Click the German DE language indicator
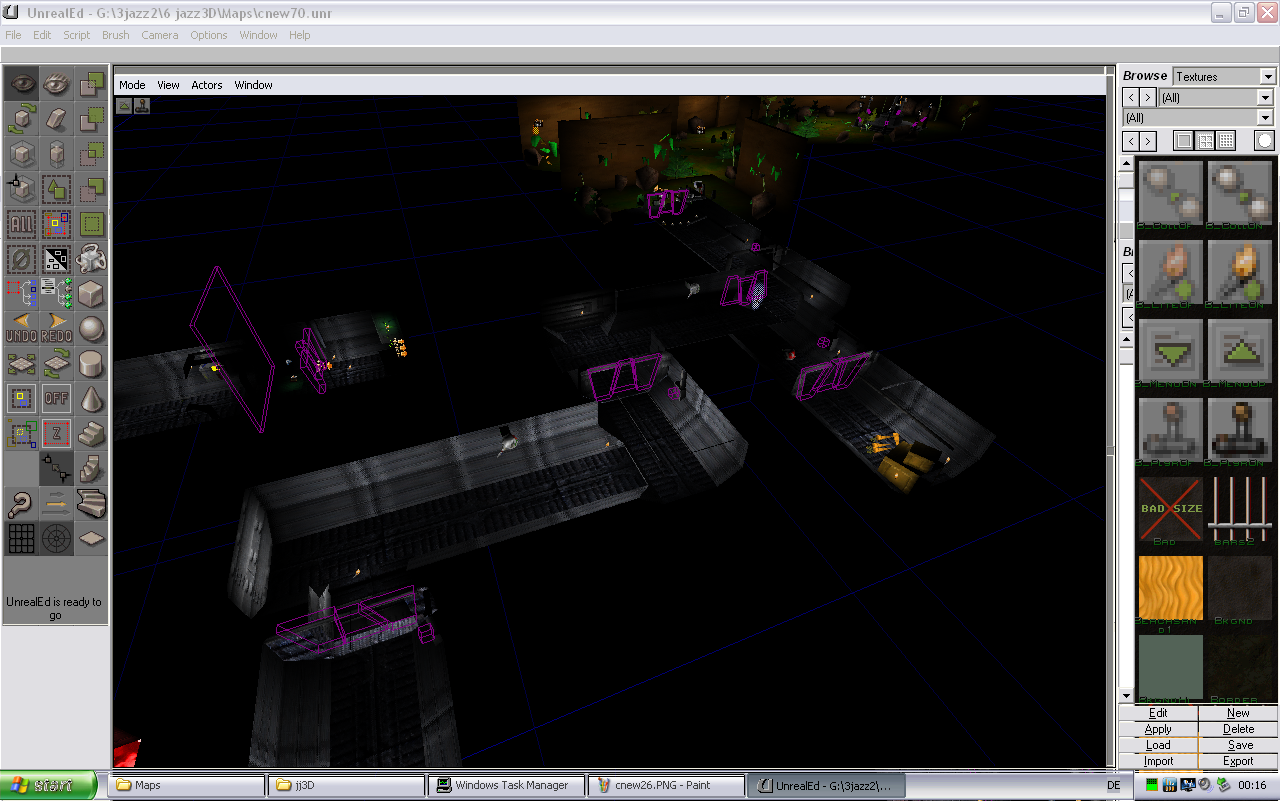Viewport: 1280px width, 801px height. [1114, 785]
